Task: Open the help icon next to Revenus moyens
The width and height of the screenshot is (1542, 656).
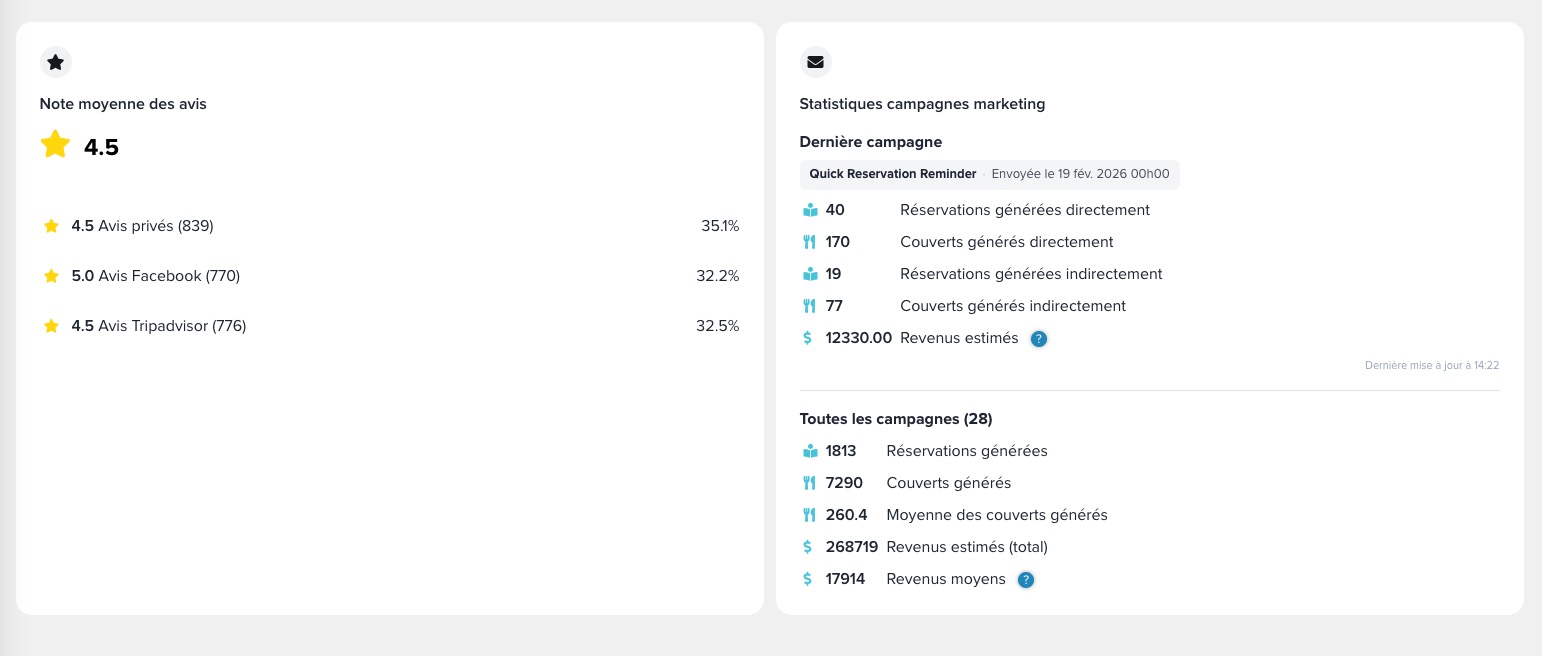Action: coord(1025,580)
